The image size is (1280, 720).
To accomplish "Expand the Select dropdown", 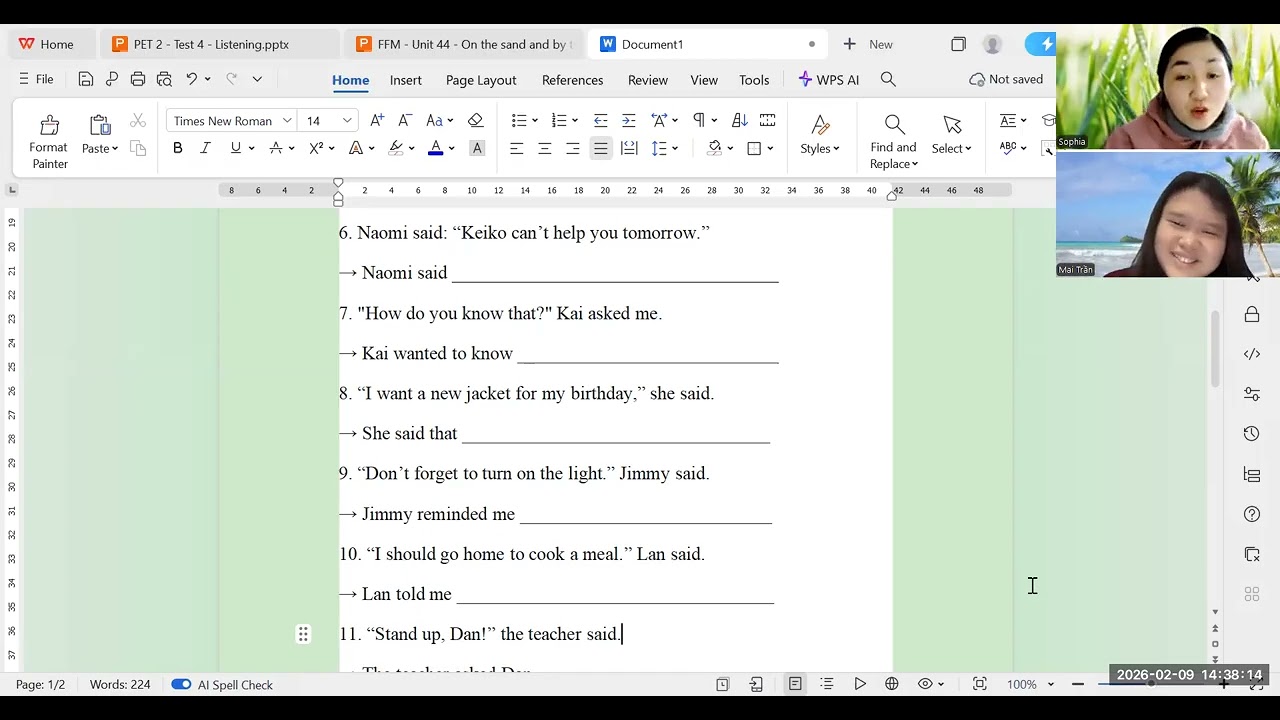I will (952, 148).
